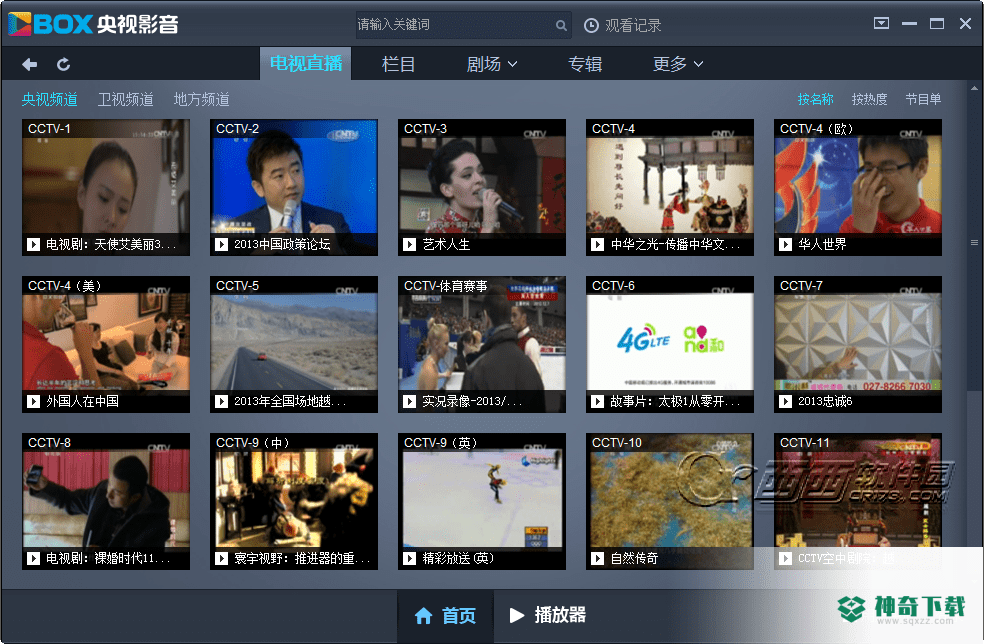Click the play icon on the CCTV-9（中） card

(222, 558)
